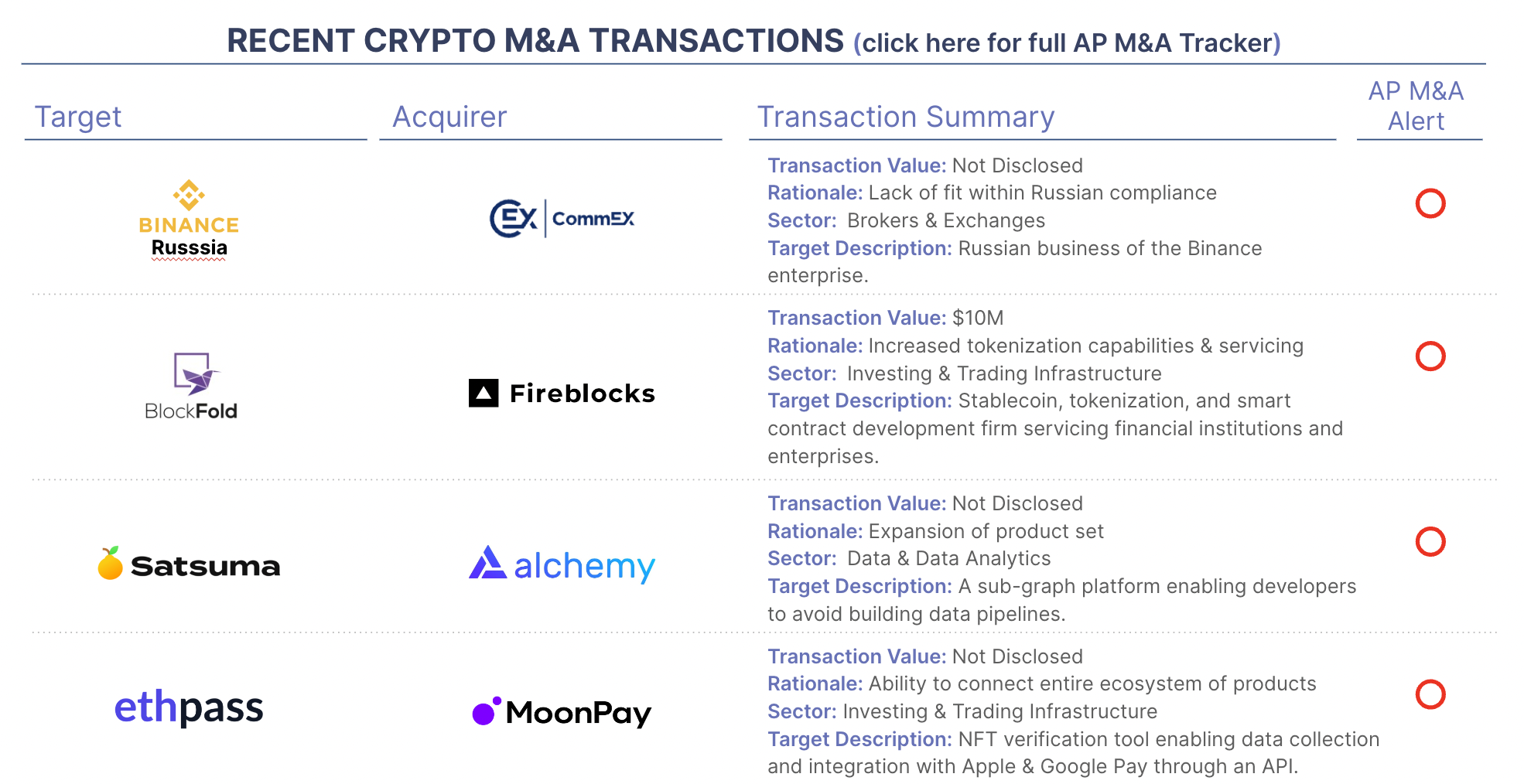Image resolution: width=1524 pixels, height=784 pixels.
Task: Click the misspelled Russsia label
Action: pos(190,247)
